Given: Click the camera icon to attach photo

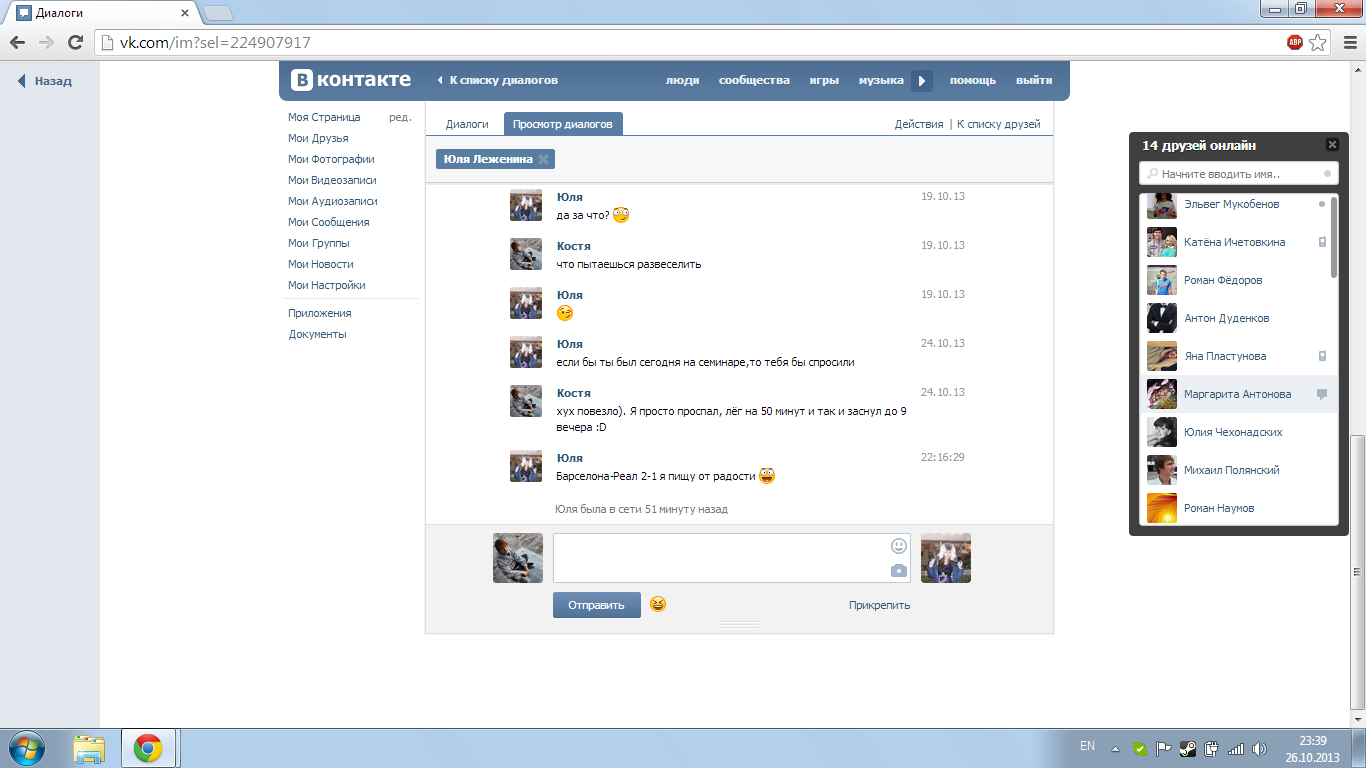Looking at the screenshot, I should 899,570.
